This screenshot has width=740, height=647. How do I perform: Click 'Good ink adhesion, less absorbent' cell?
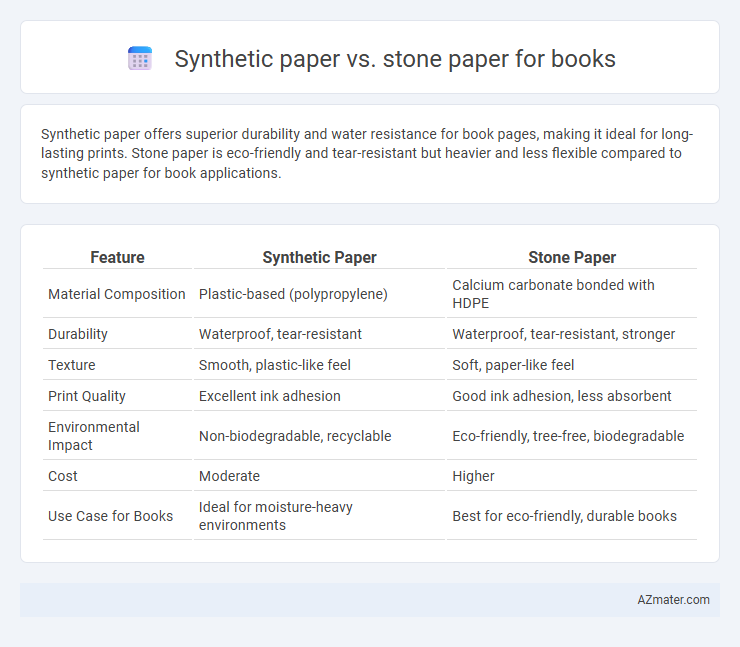(x=562, y=396)
